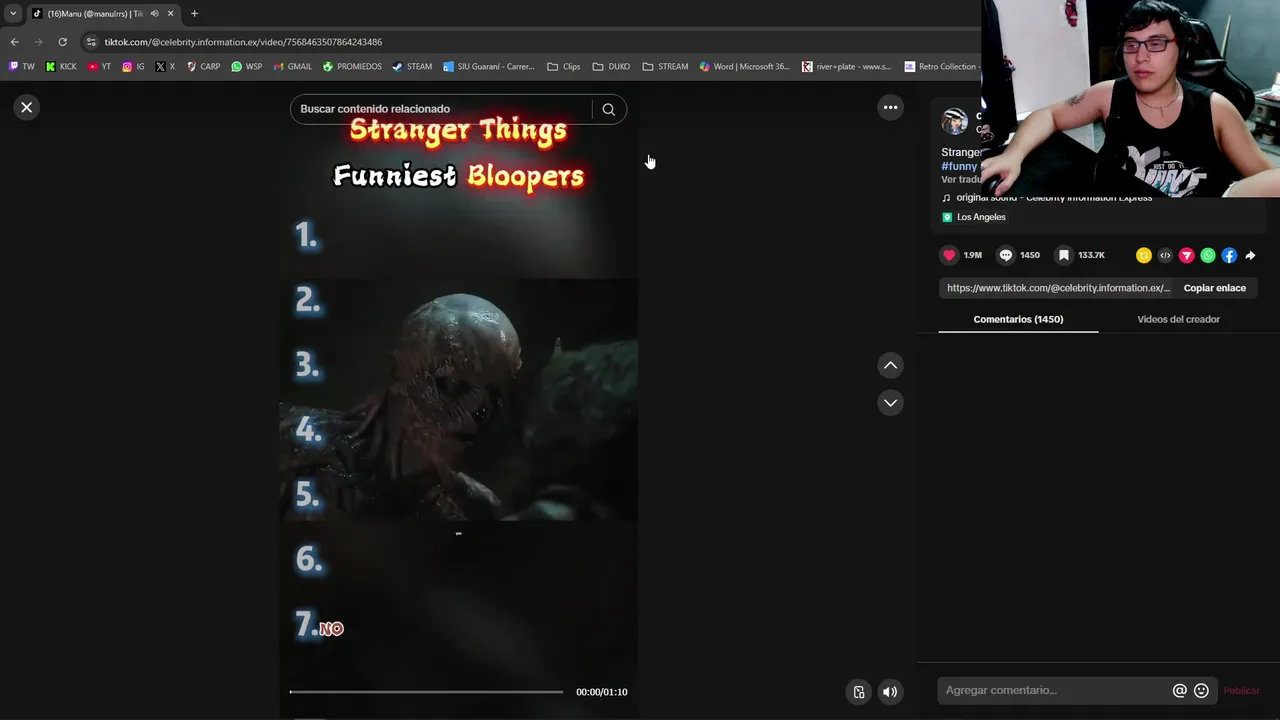Close the TikTok browser tab

(170, 14)
